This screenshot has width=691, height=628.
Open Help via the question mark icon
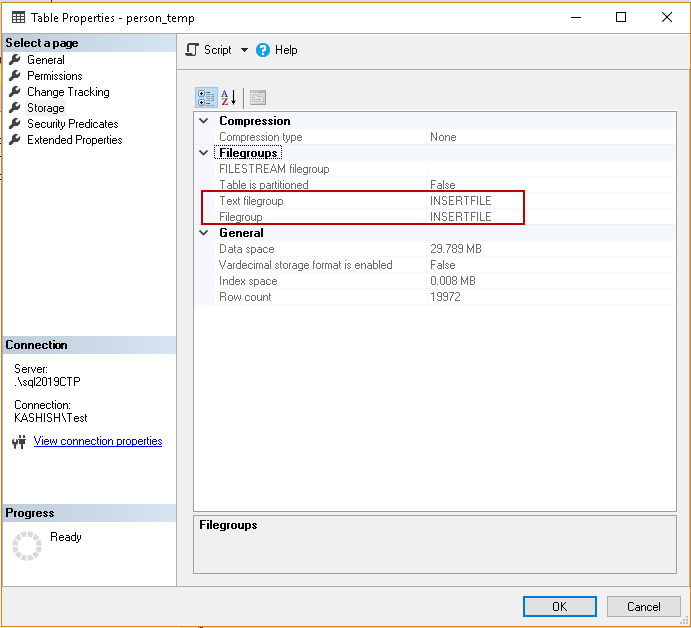[263, 50]
